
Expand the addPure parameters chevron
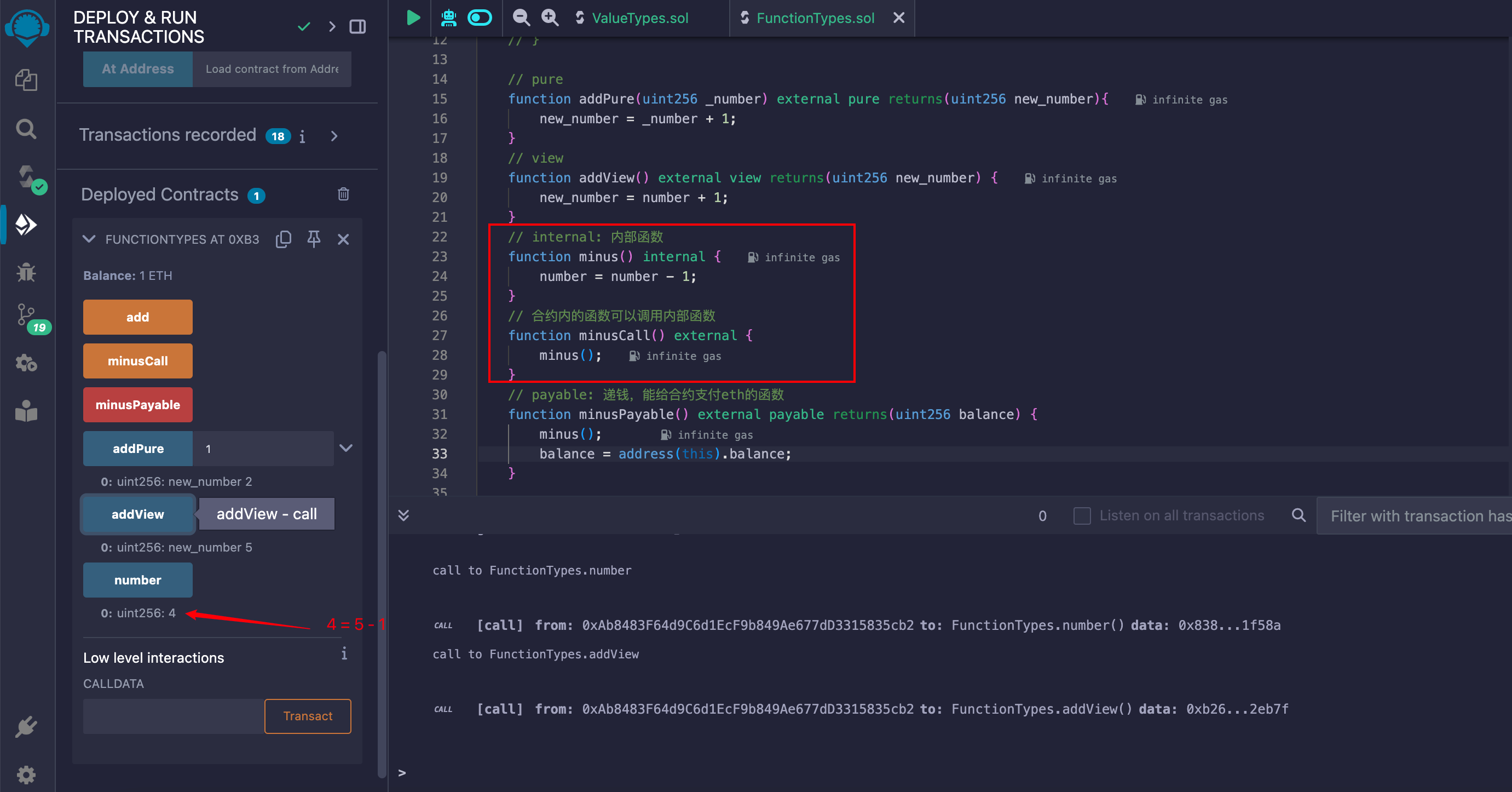pyautogui.click(x=346, y=448)
